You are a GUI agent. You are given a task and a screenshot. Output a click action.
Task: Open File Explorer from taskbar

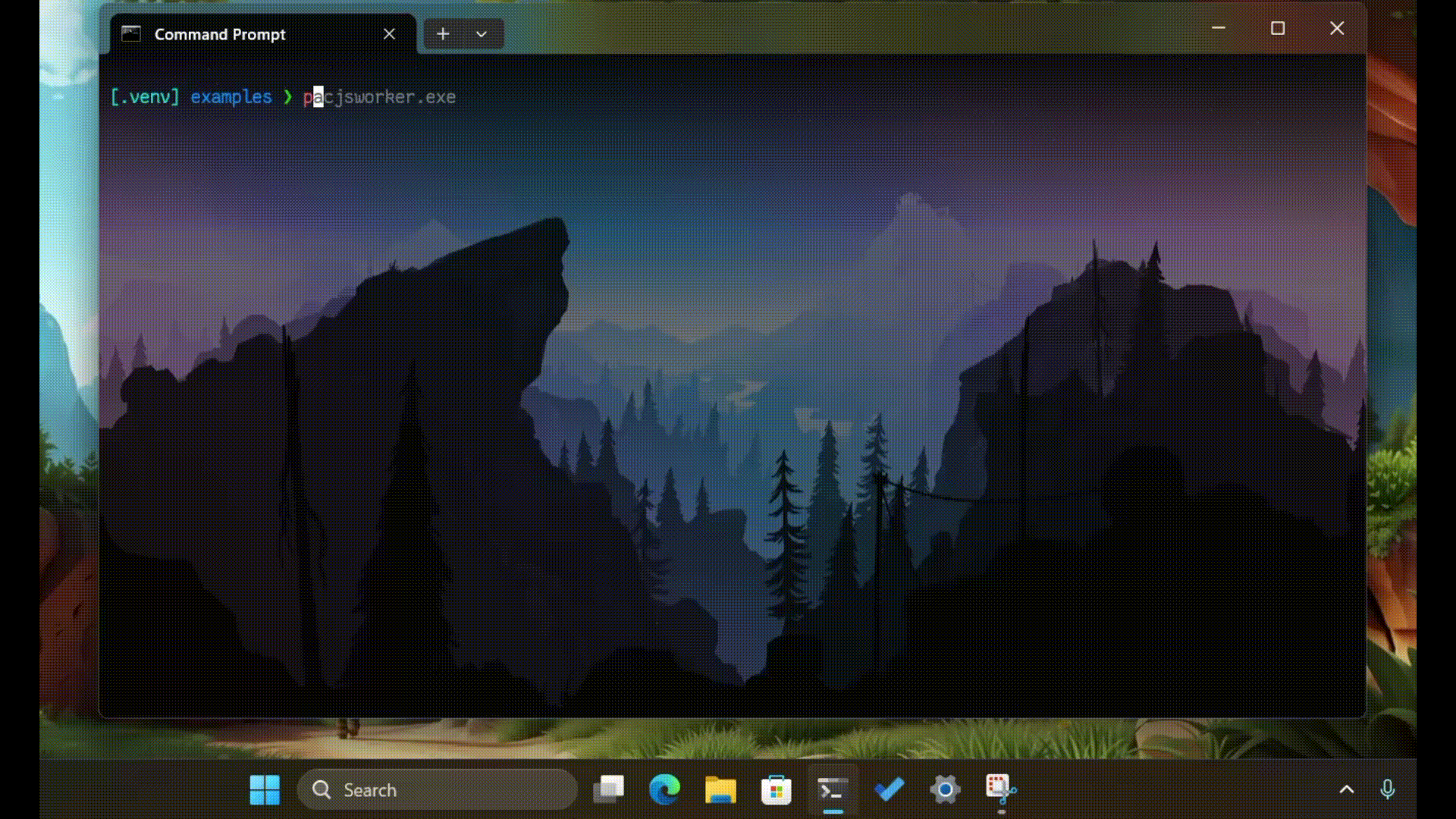(x=720, y=790)
